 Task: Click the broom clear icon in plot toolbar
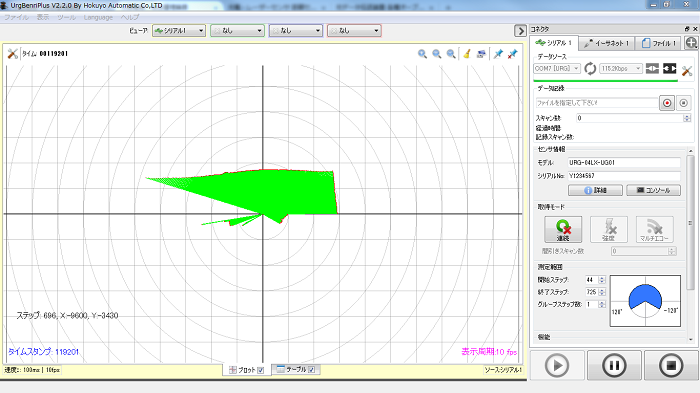point(467,54)
